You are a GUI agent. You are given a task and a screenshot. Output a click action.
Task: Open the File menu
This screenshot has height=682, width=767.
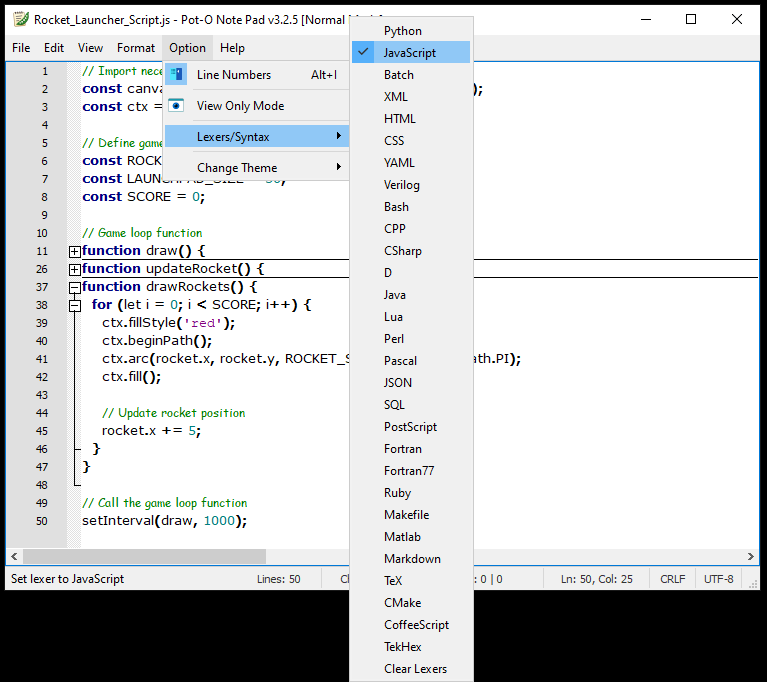pyautogui.click(x=21, y=48)
